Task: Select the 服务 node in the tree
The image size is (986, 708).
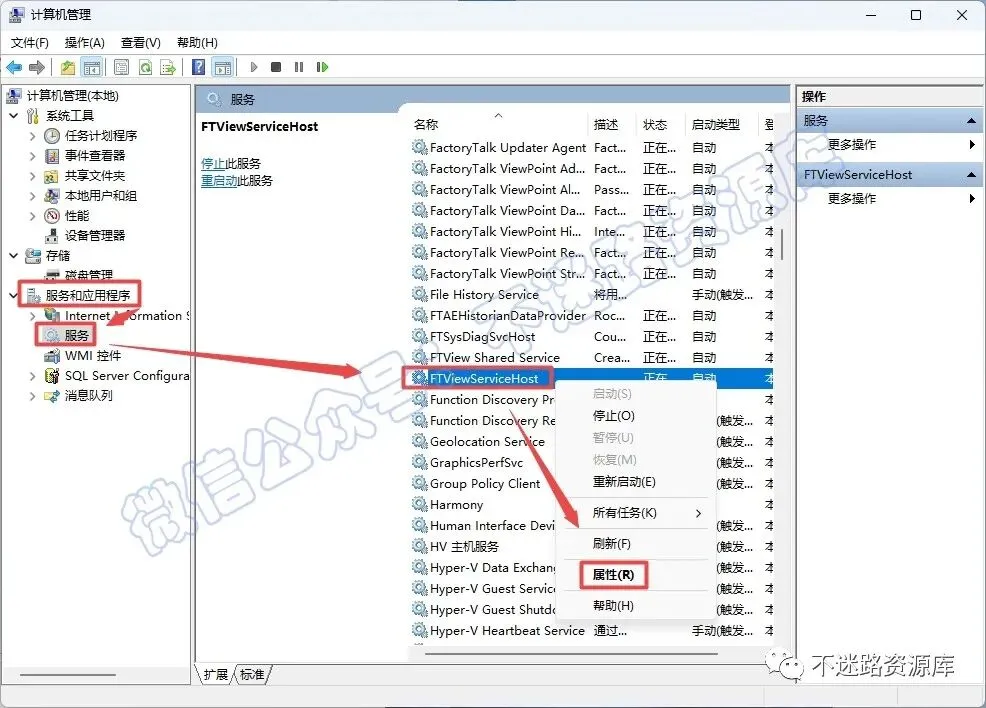Action: [76, 336]
